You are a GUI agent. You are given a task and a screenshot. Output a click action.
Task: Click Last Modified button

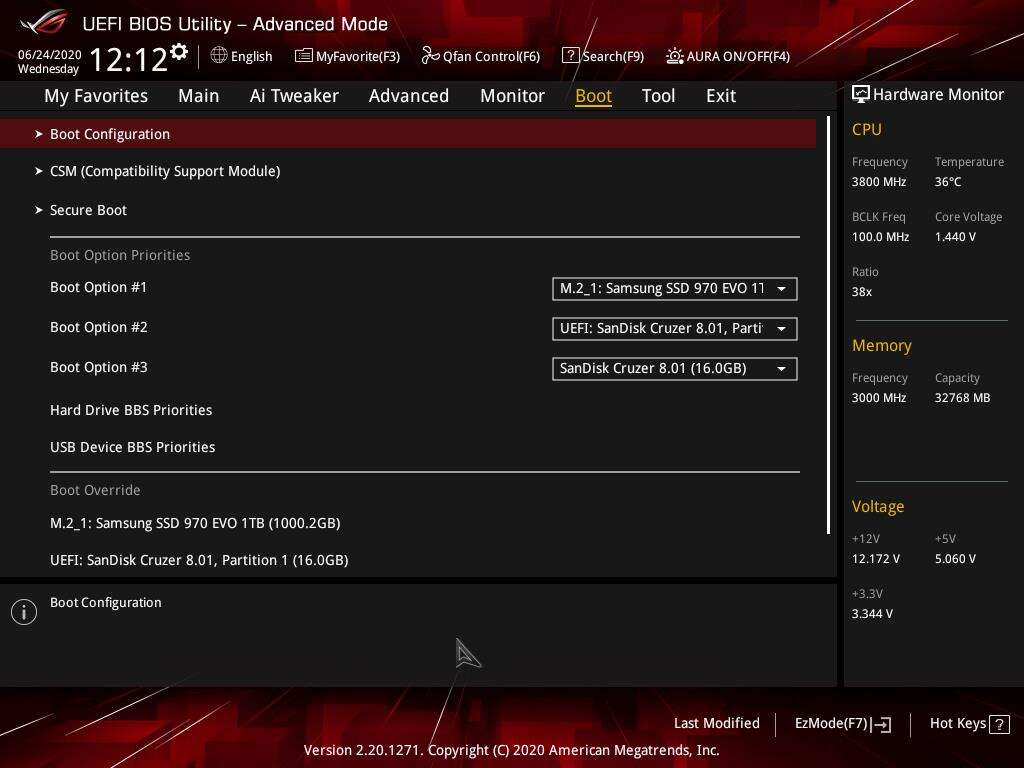coord(716,723)
